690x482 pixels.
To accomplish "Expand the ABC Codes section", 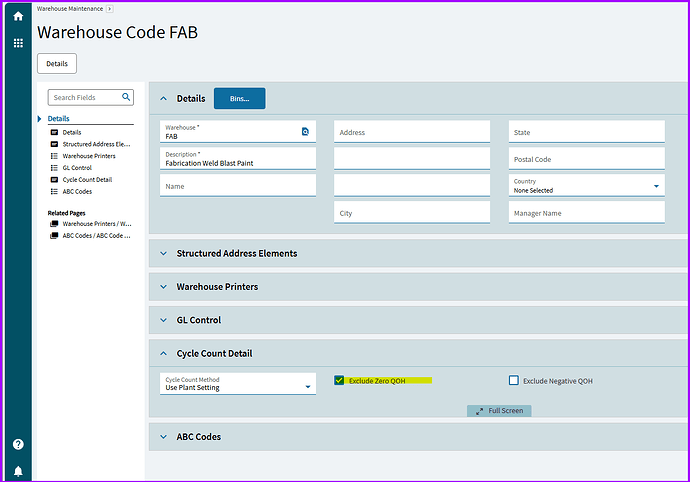I will click(x=163, y=437).
